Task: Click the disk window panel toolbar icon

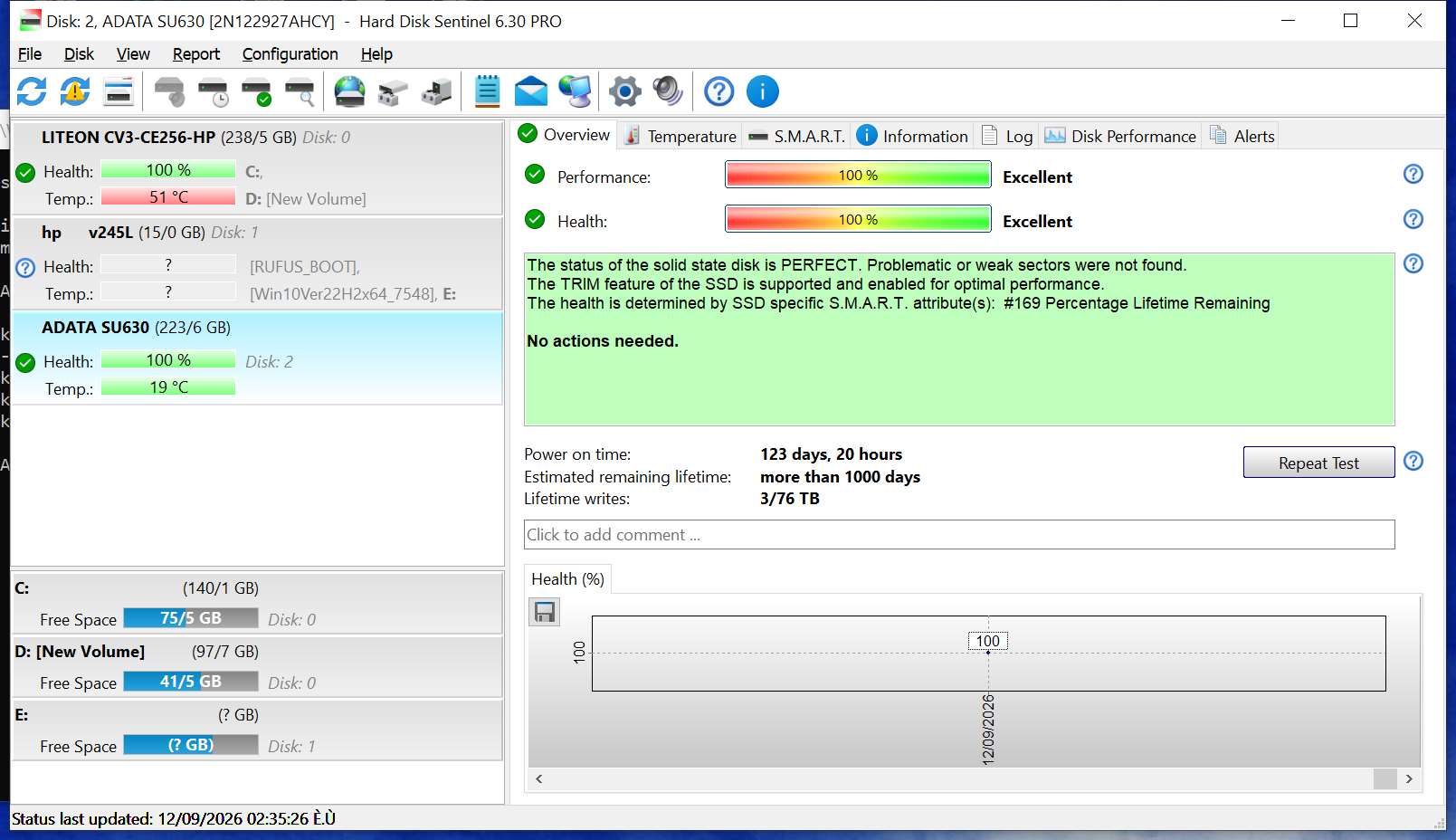Action: tap(119, 91)
